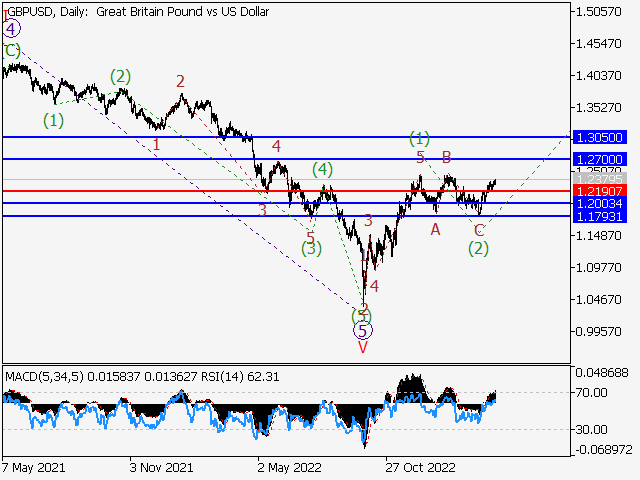Click the red C label above green (2)
The width and height of the screenshot is (640, 480).
(x=479, y=231)
